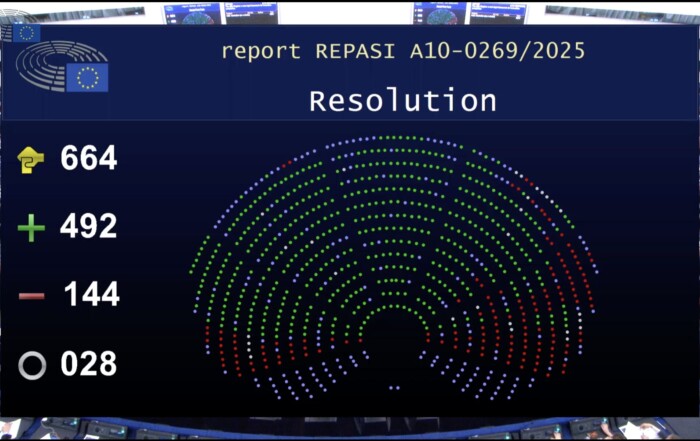Image resolution: width=700 pixels, height=441 pixels.
Task: Click the EU flag beside hemicycle logo
Action: click(88, 77)
